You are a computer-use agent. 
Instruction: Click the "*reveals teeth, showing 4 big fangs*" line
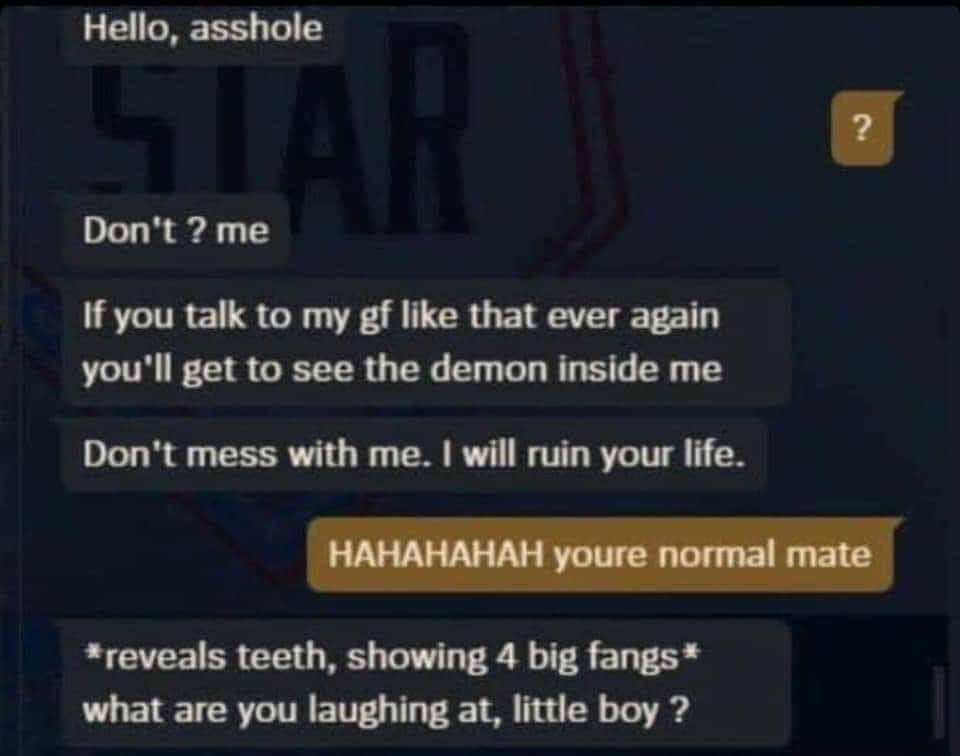click(x=391, y=658)
